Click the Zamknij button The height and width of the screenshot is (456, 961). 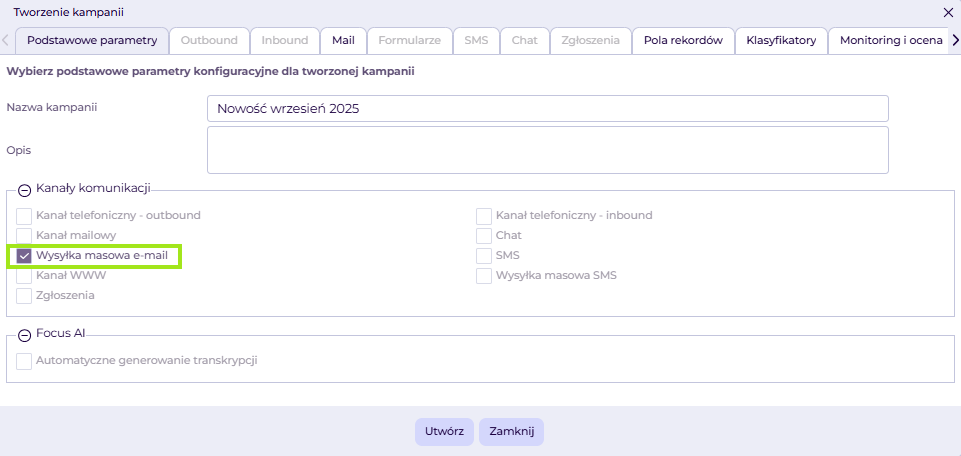click(x=512, y=431)
